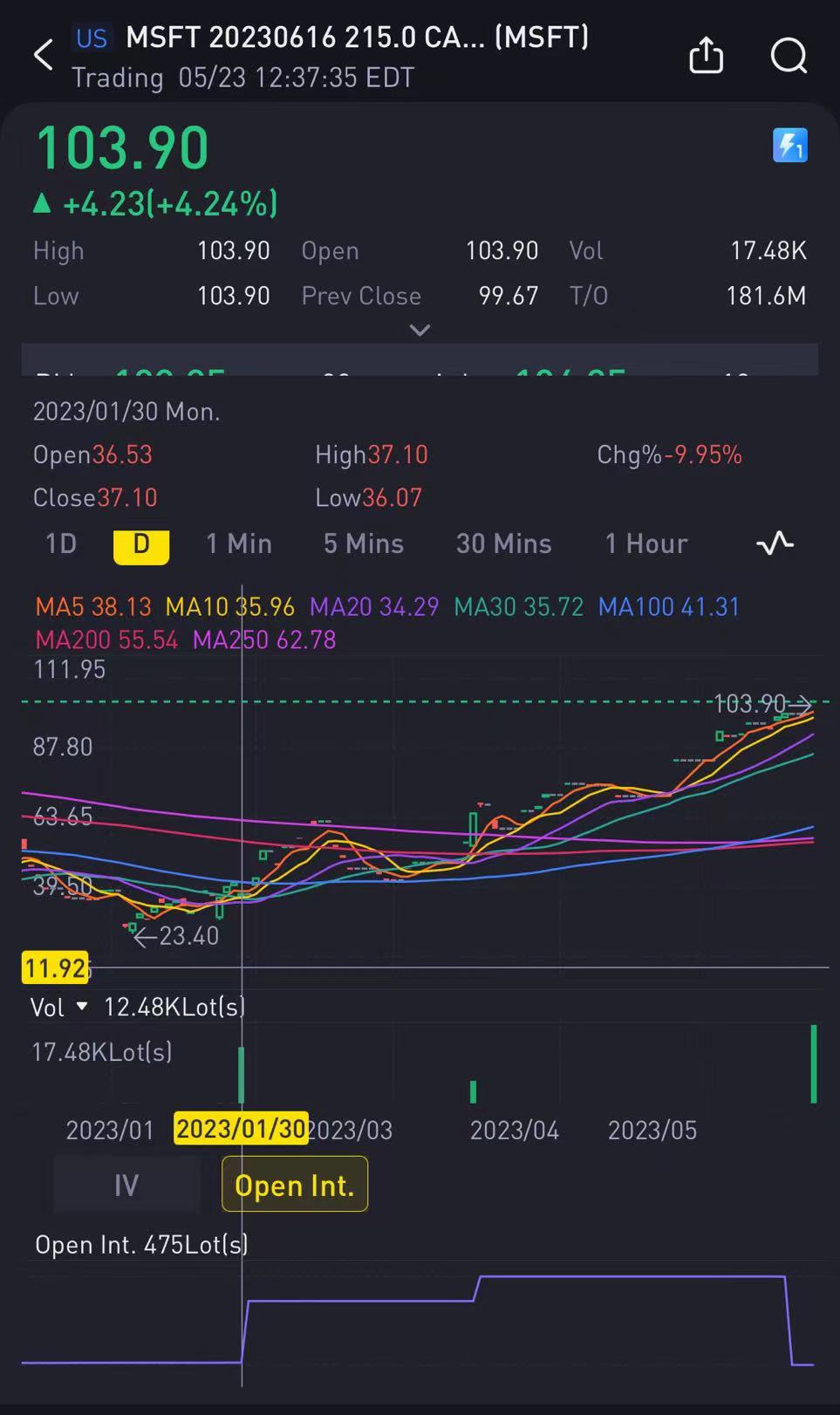Open the Vol indicator dropdown
The image size is (840, 1415).
pos(82,1007)
